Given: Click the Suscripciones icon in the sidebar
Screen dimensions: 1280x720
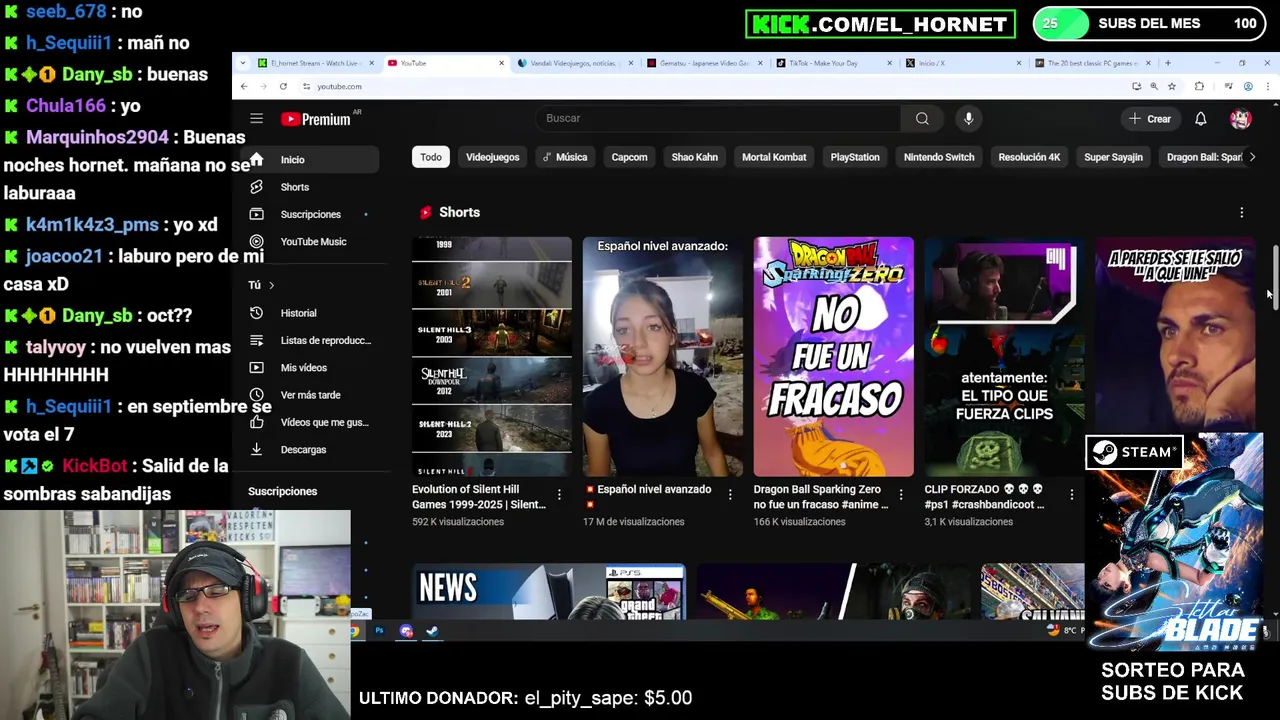Looking at the screenshot, I should (257, 214).
